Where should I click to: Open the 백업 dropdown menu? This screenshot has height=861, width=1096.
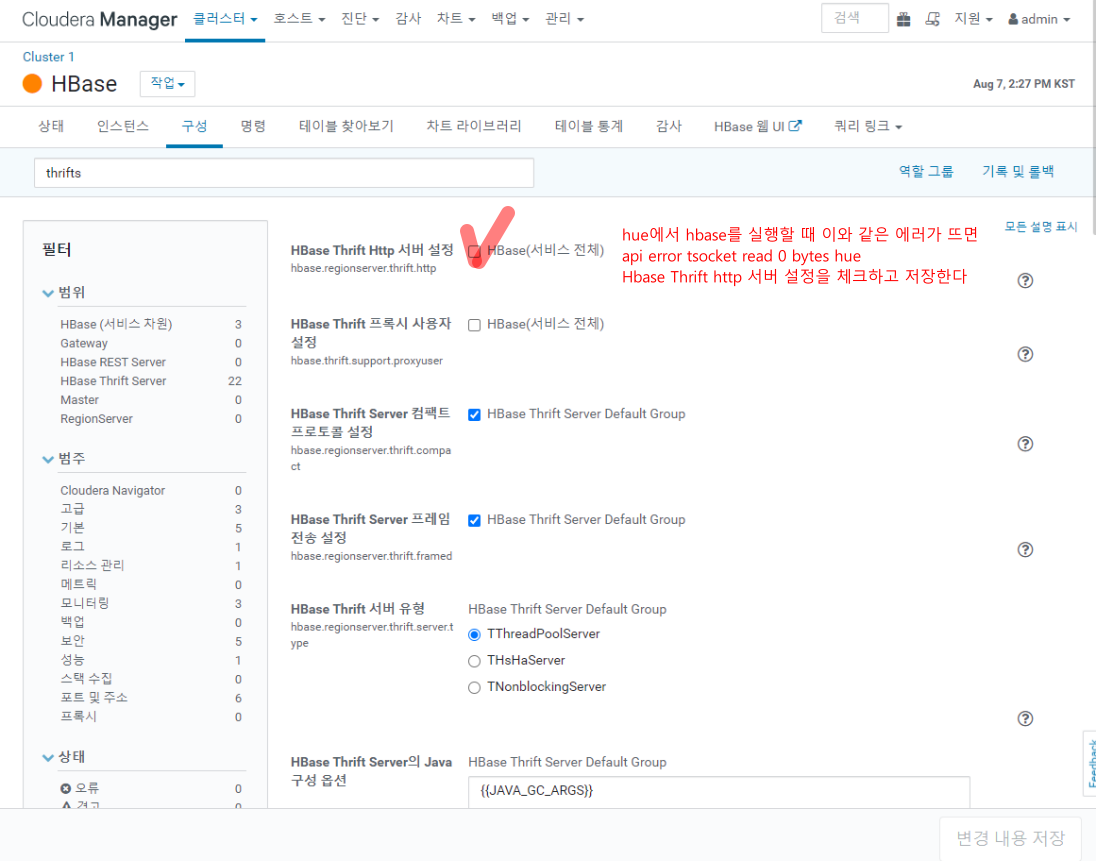point(510,19)
